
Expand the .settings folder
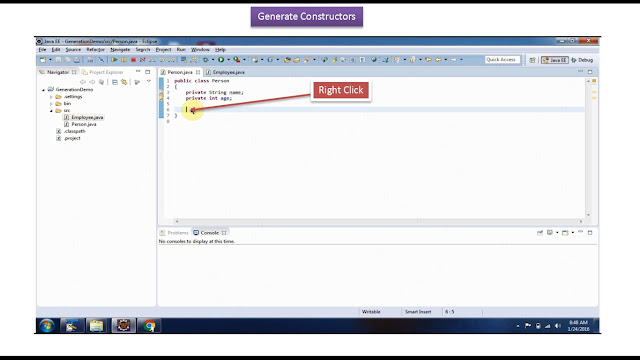click(x=51, y=97)
